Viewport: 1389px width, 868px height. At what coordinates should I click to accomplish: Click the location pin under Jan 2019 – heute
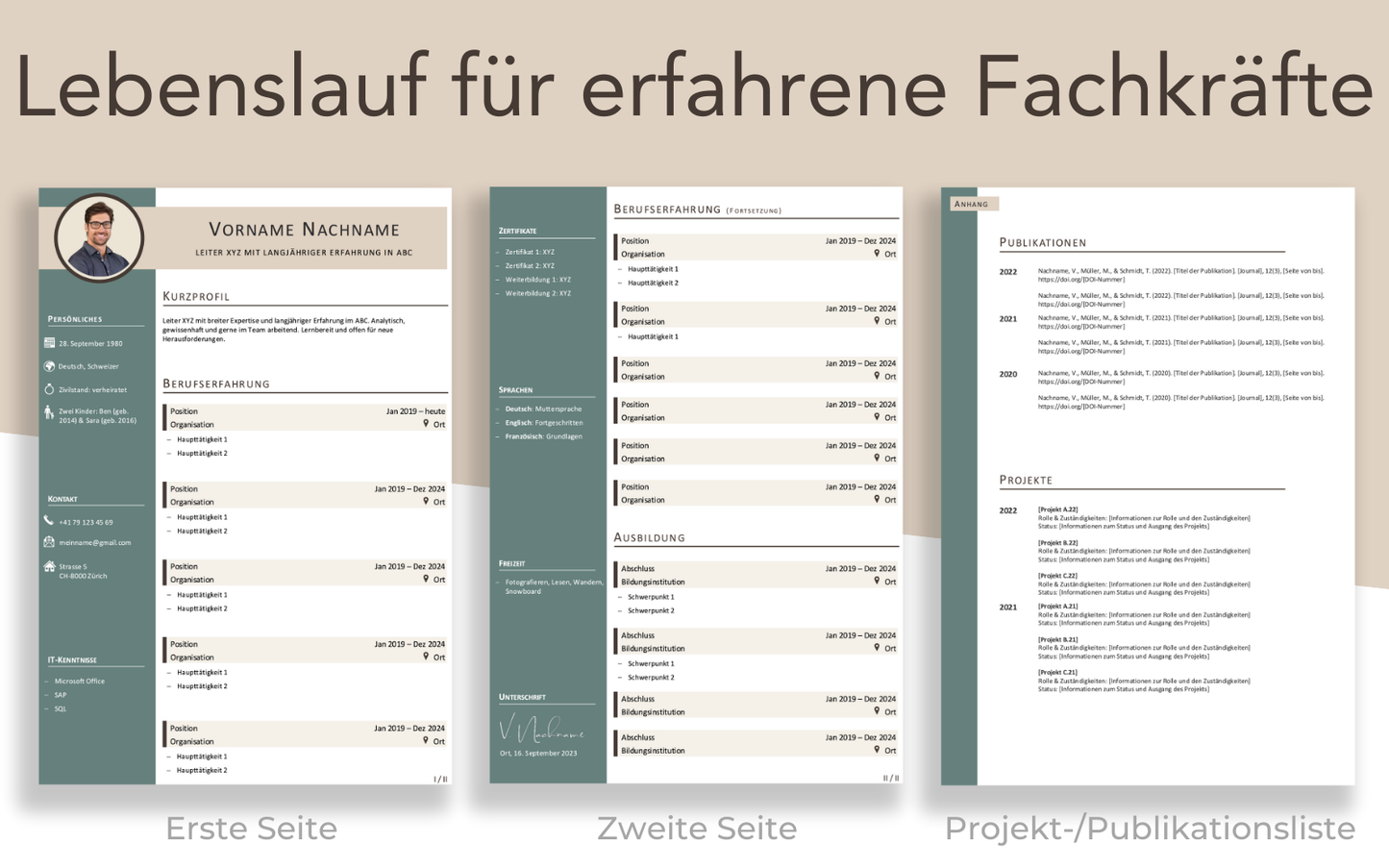point(426,424)
